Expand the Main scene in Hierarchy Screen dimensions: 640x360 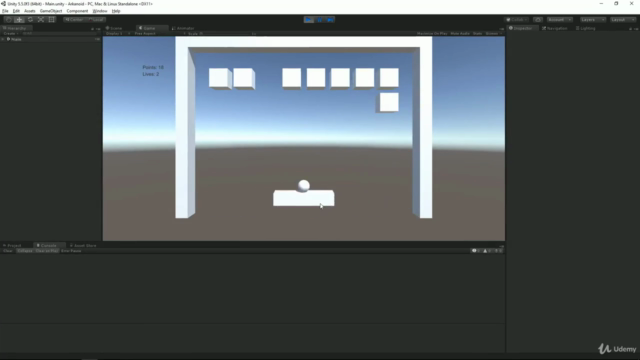(3, 39)
